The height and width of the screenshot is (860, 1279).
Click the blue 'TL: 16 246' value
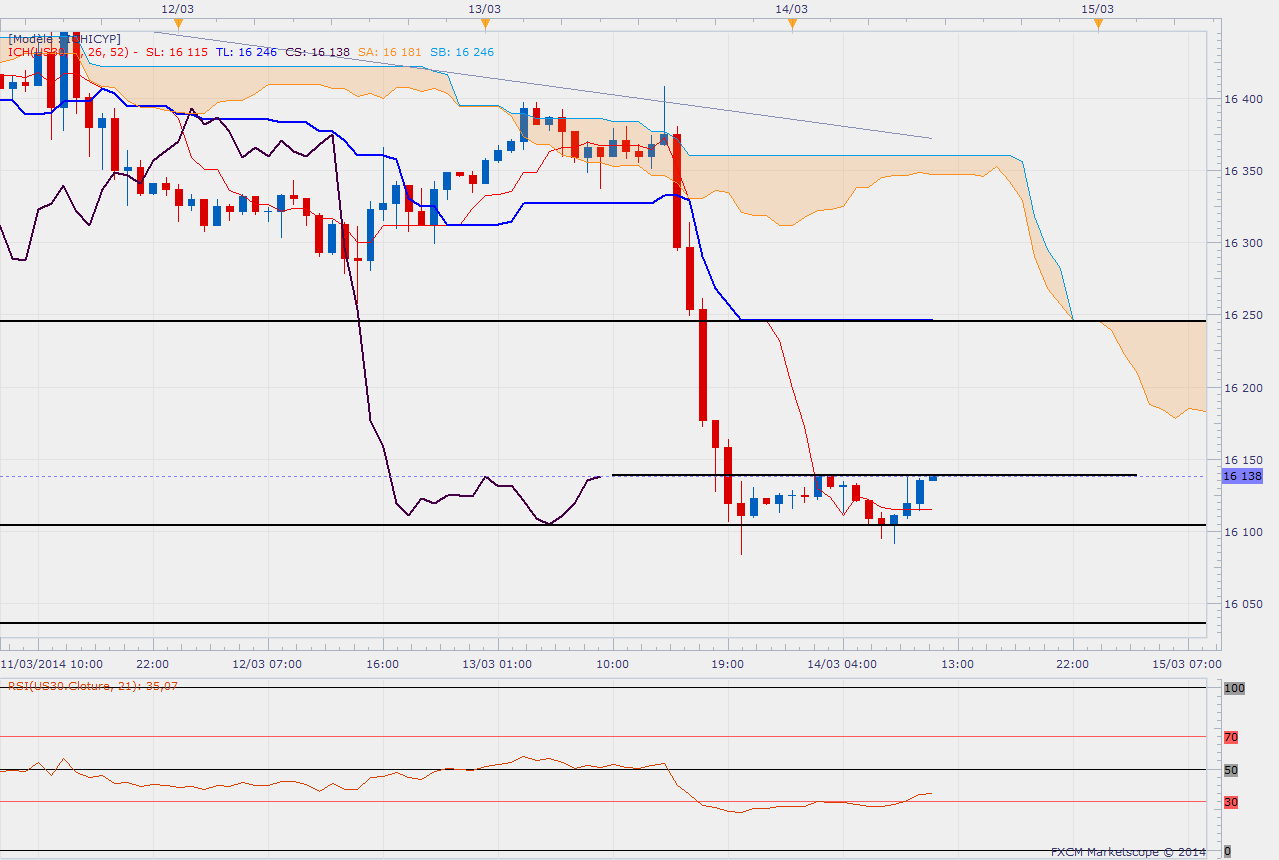(246, 52)
